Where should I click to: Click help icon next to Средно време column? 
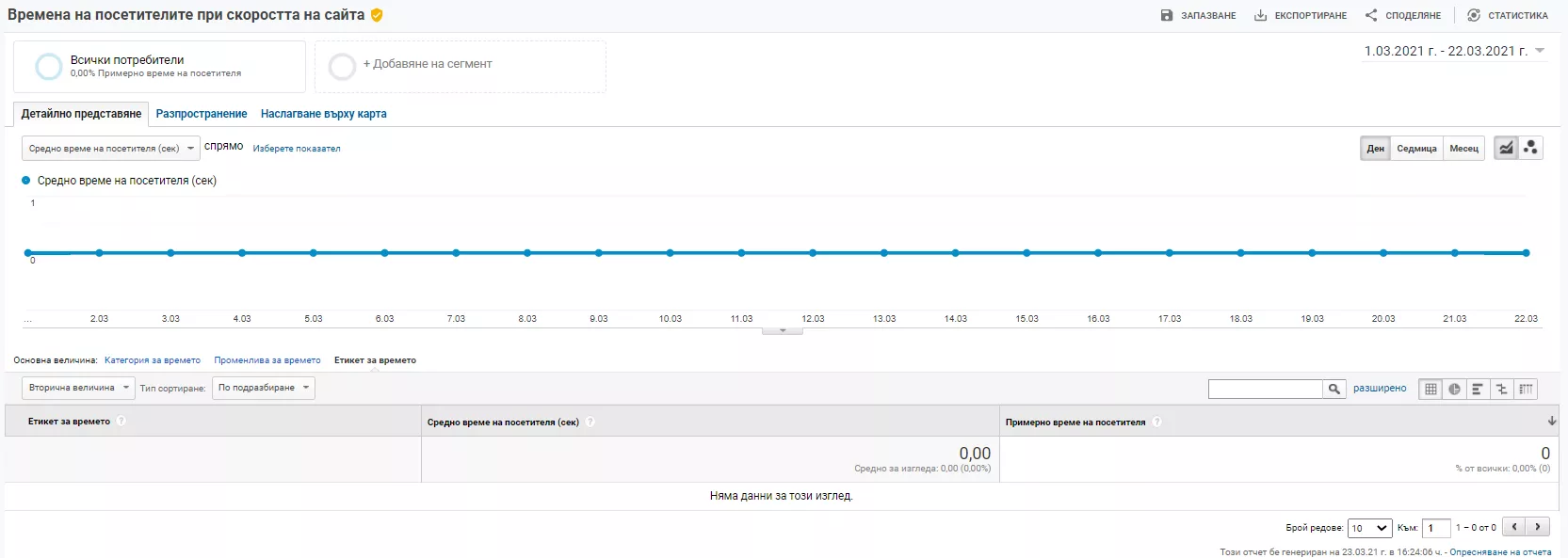click(590, 422)
